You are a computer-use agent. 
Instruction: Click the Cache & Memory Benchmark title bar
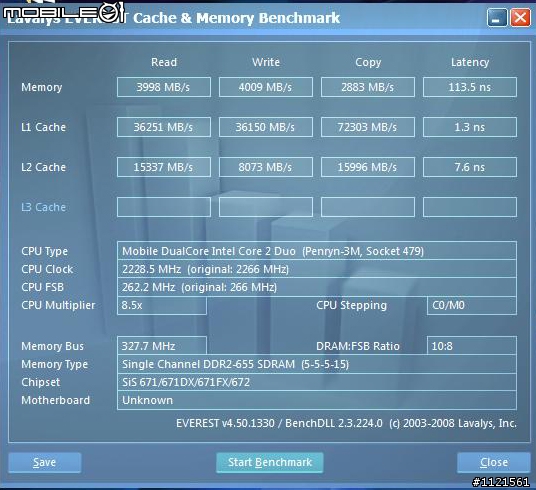(237, 18)
